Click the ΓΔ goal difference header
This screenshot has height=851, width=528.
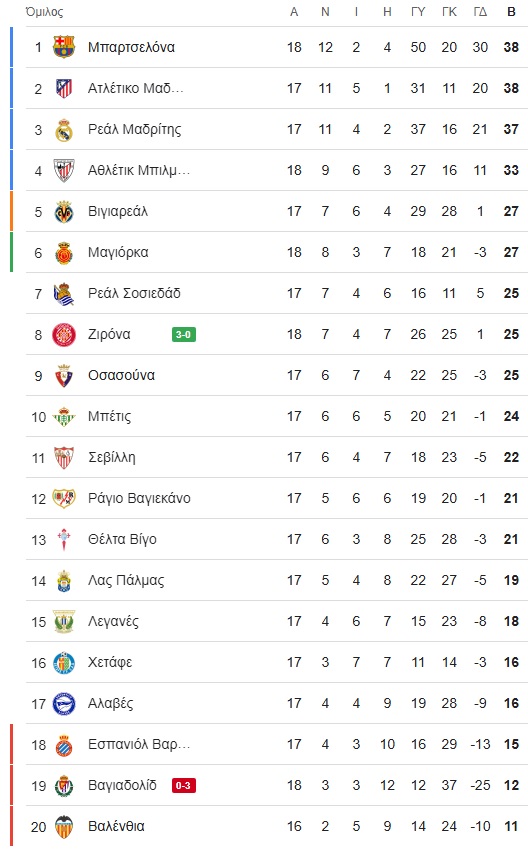(x=480, y=12)
